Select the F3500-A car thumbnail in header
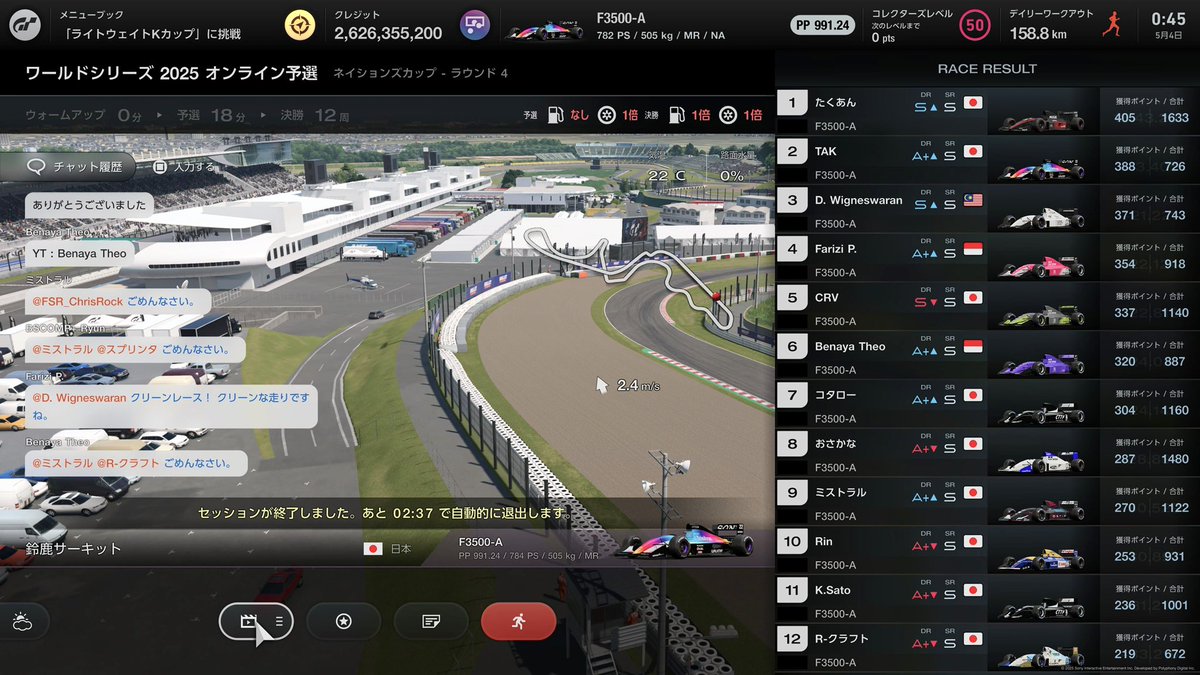 (545, 27)
